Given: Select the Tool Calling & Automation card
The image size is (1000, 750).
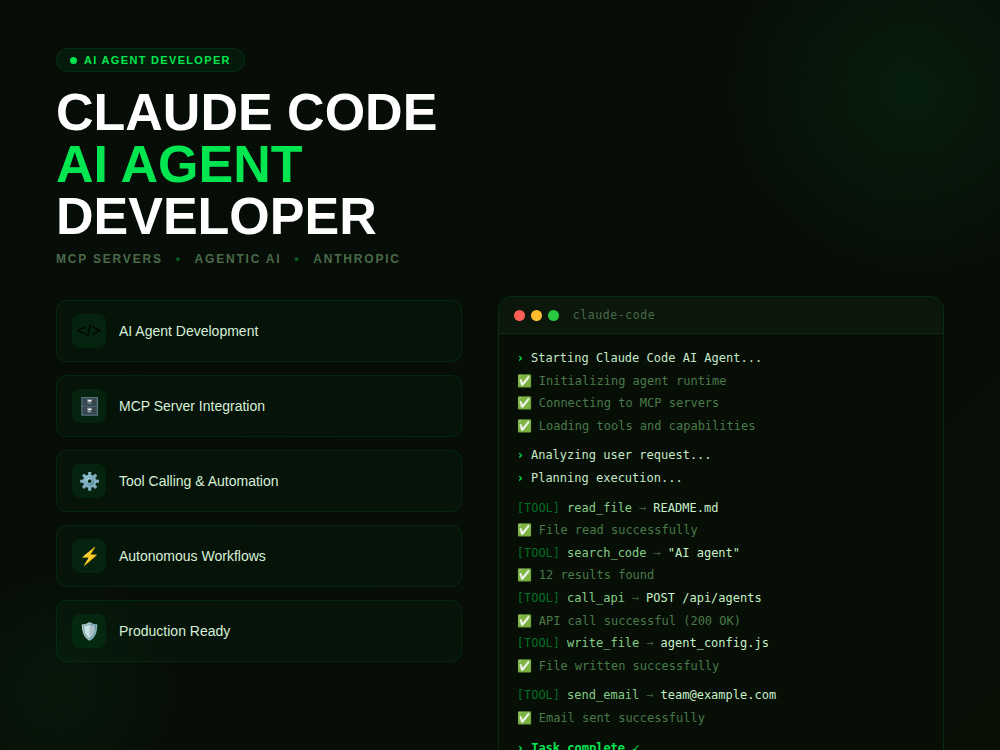Looking at the screenshot, I should point(259,481).
